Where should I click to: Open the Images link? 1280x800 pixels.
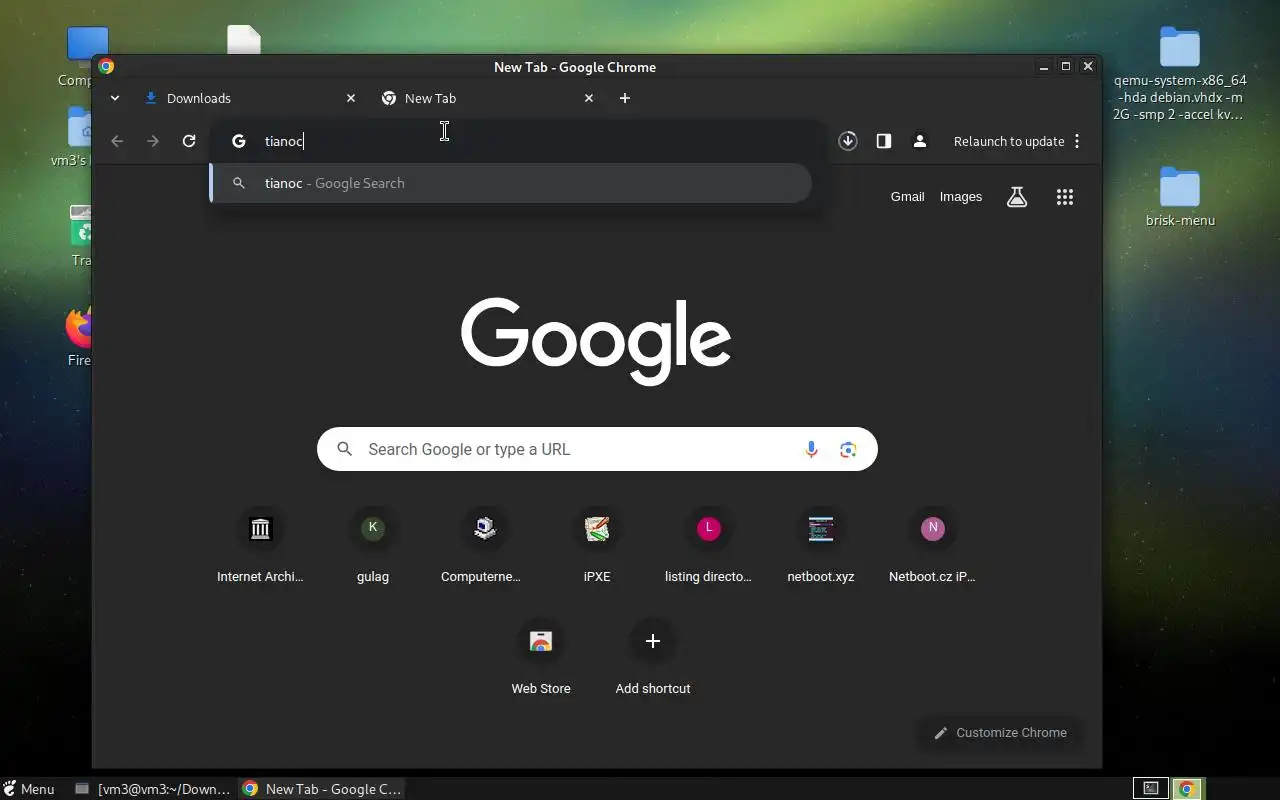961,197
